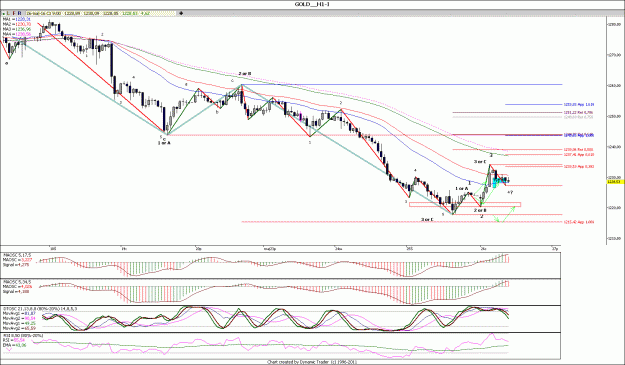
Task: Click the 1240.00 price axis label
Action: click(x=615, y=147)
